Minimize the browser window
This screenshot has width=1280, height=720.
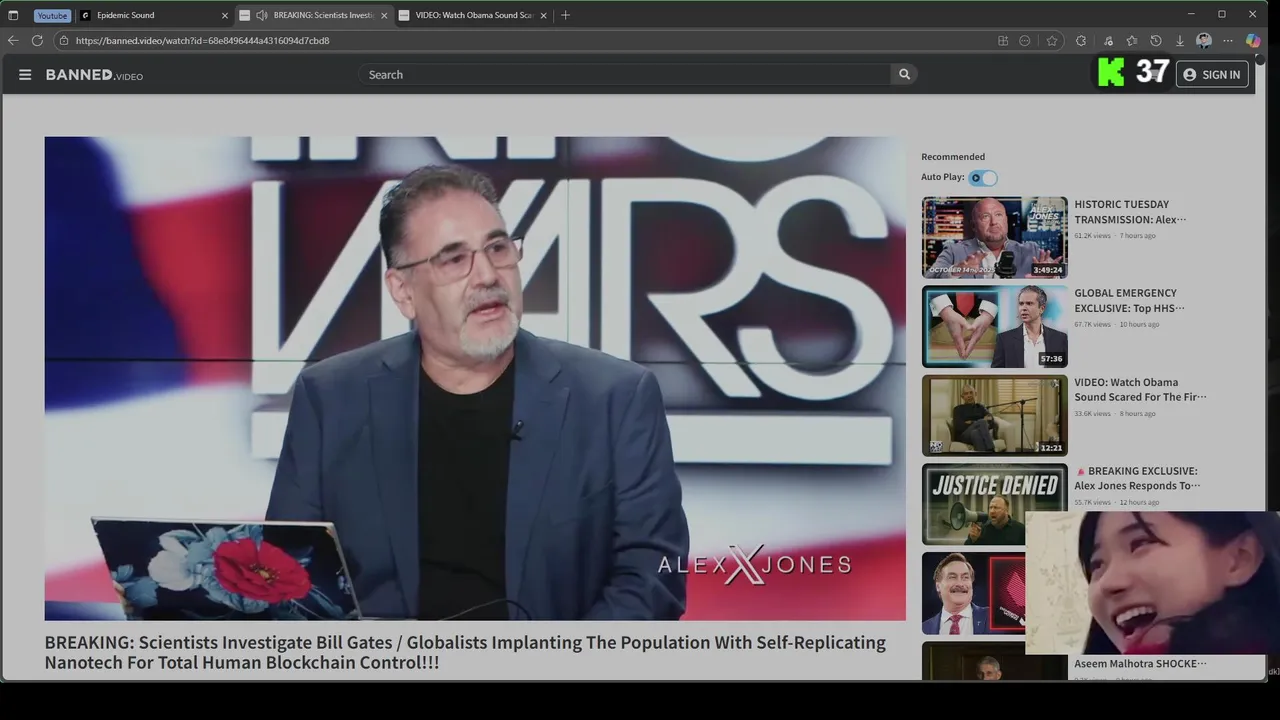point(1193,14)
